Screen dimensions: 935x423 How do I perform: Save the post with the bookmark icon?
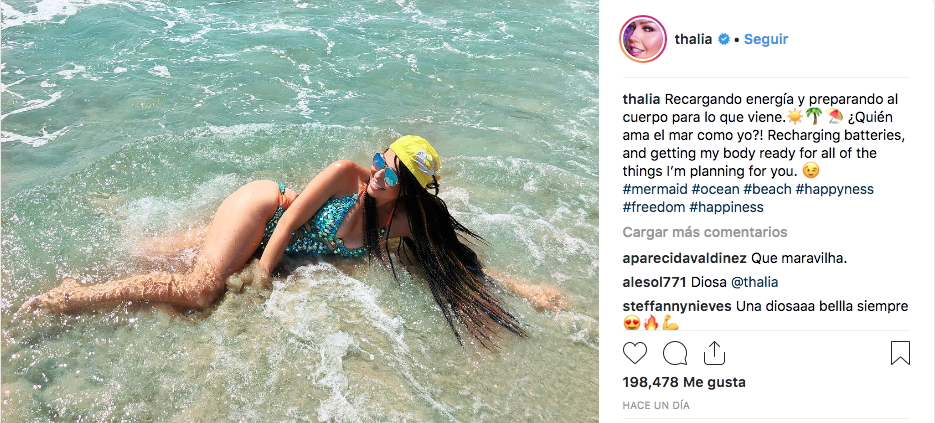pos(900,353)
